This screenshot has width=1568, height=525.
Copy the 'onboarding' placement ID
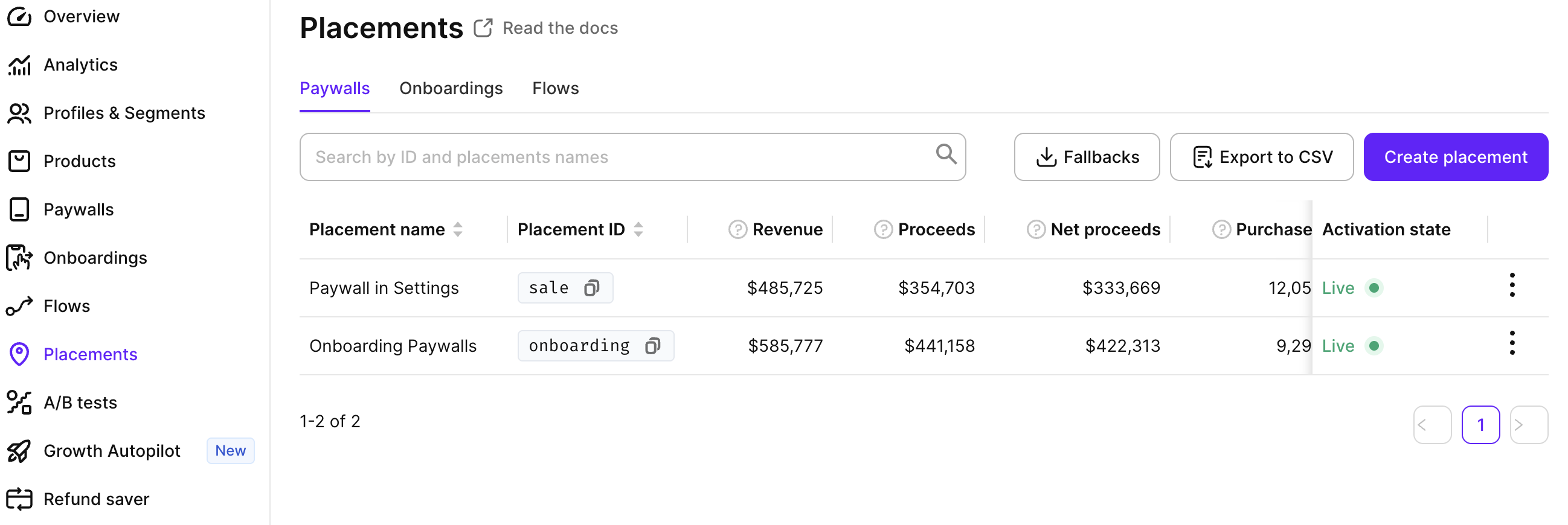[x=652, y=346]
